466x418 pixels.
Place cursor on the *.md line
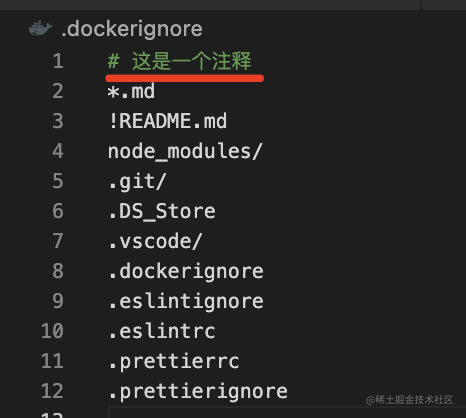click(x=131, y=91)
